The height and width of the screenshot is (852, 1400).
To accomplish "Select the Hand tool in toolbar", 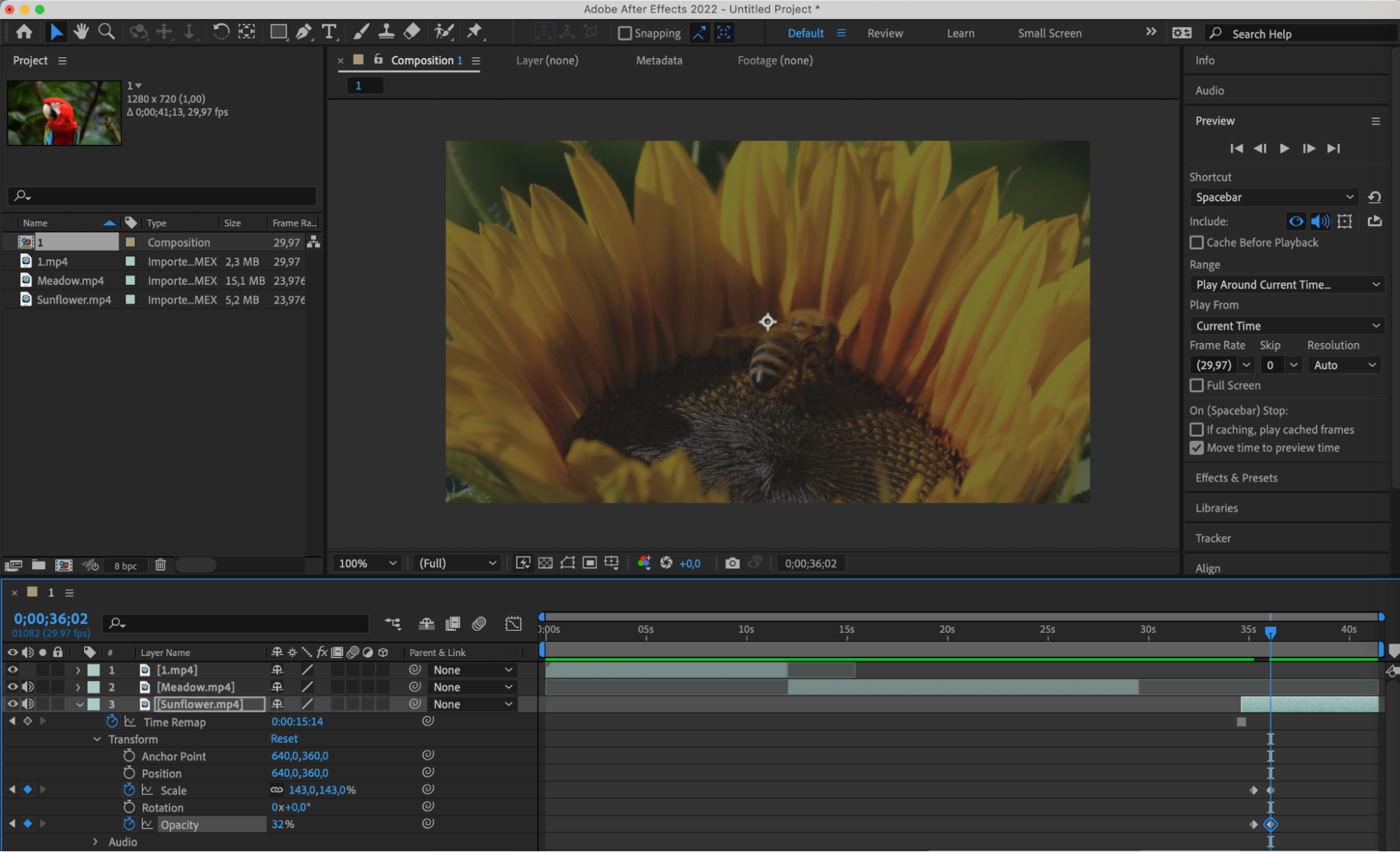I will point(81,32).
